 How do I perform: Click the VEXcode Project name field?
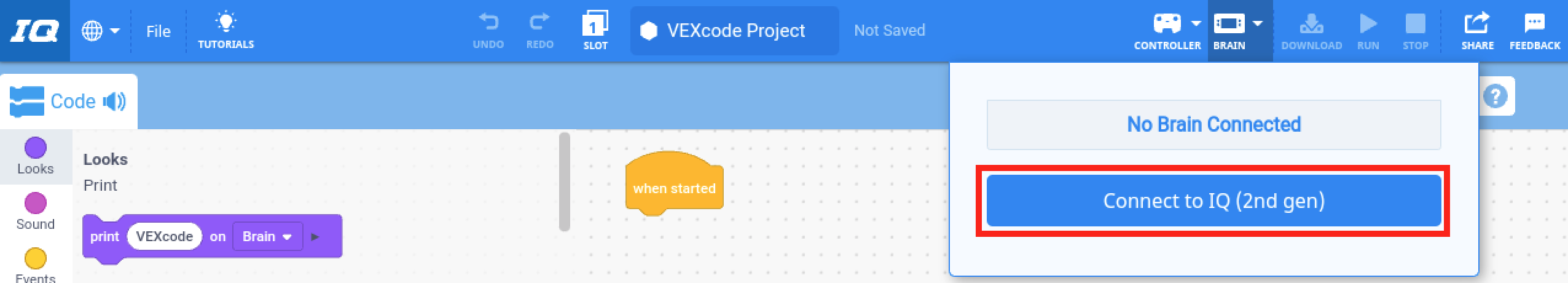[x=734, y=31]
